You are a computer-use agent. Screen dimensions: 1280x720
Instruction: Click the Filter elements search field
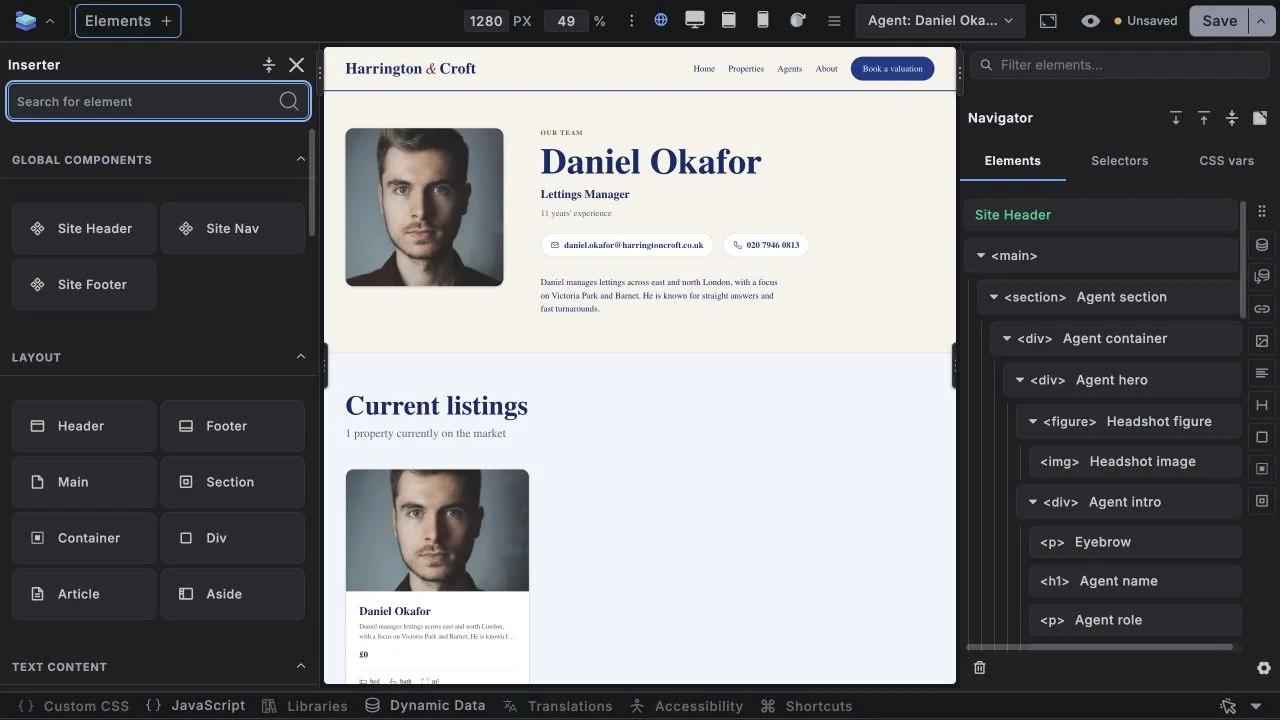coord(1120,65)
